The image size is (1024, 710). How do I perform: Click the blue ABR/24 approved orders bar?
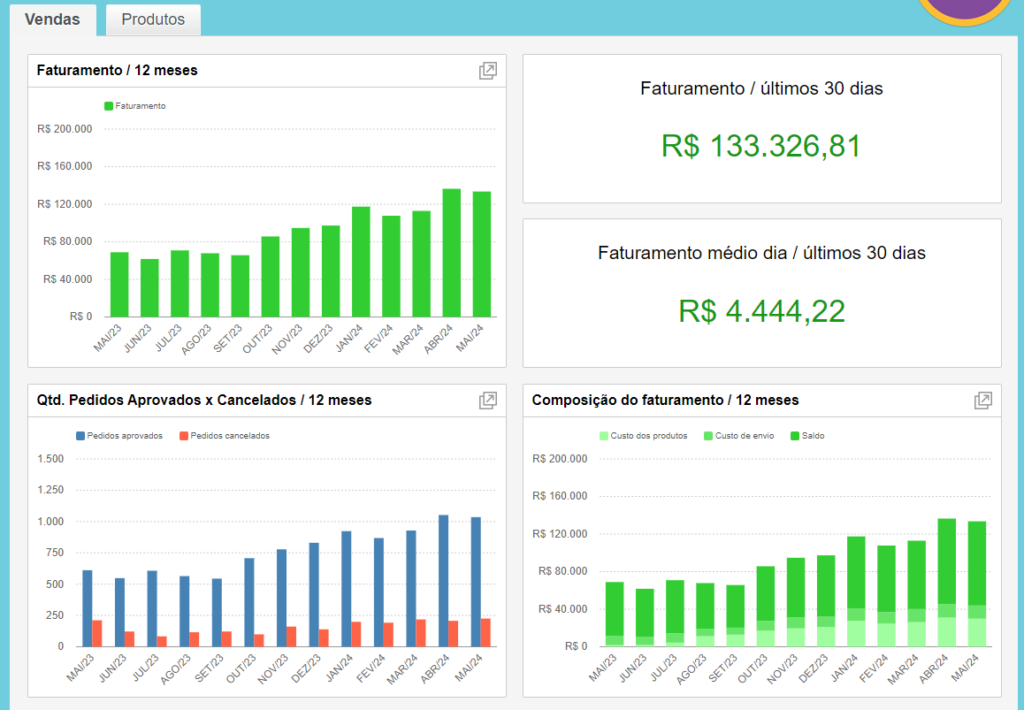[x=443, y=581]
